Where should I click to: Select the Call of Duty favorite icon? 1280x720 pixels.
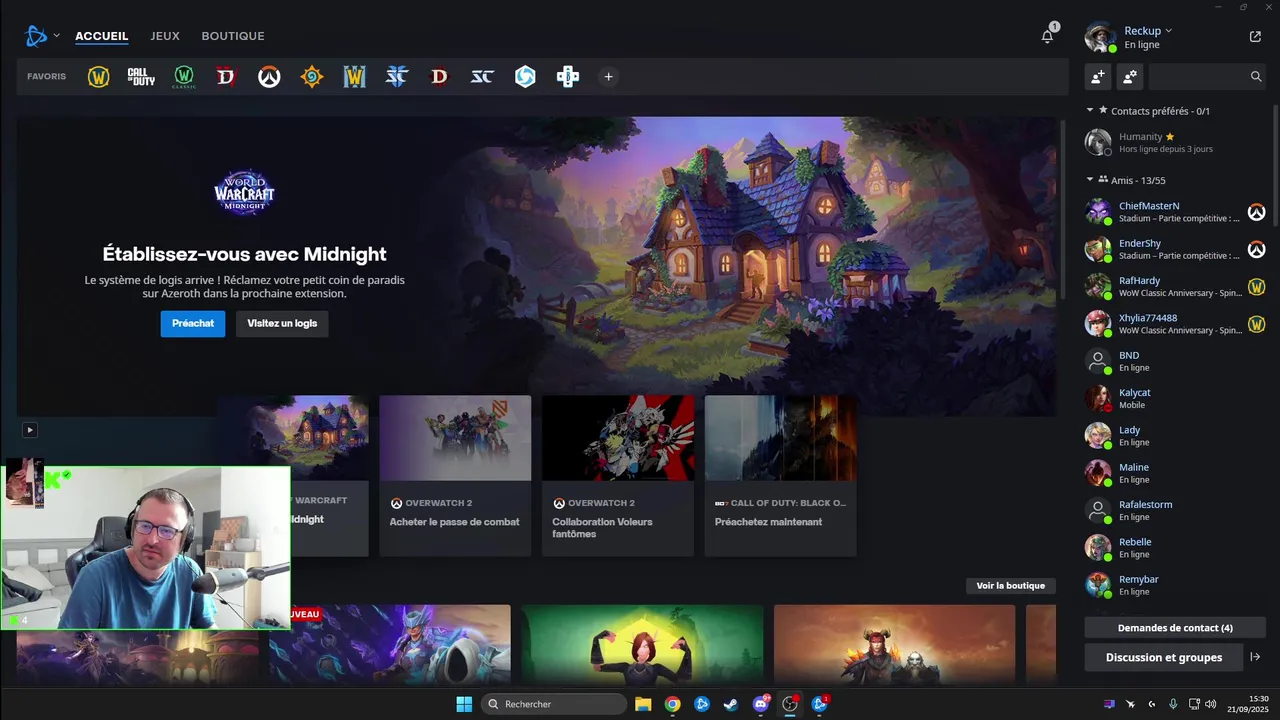[x=141, y=77]
